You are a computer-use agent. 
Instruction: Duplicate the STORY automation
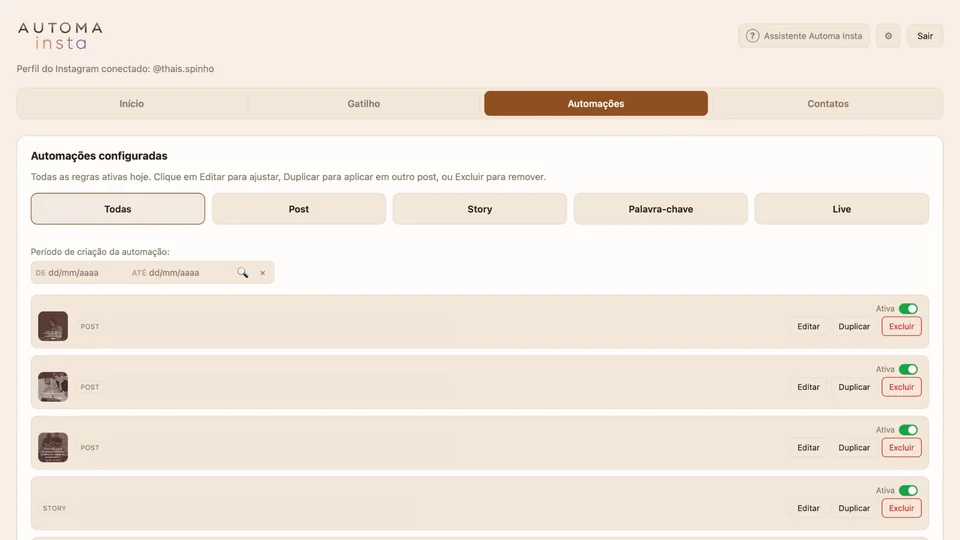[x=854, y=508]
